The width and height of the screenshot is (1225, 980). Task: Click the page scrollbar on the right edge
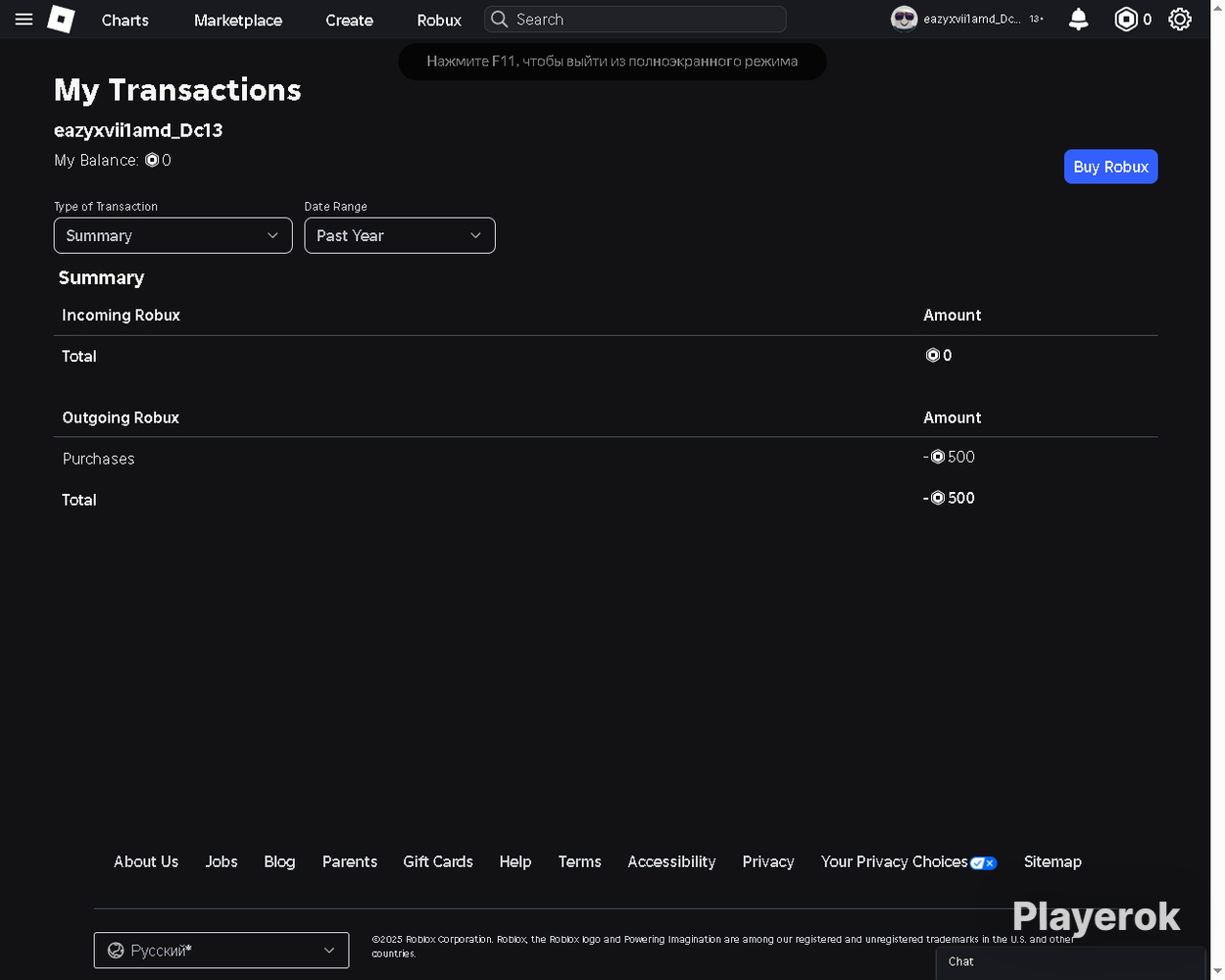[x=1216, y=490]
